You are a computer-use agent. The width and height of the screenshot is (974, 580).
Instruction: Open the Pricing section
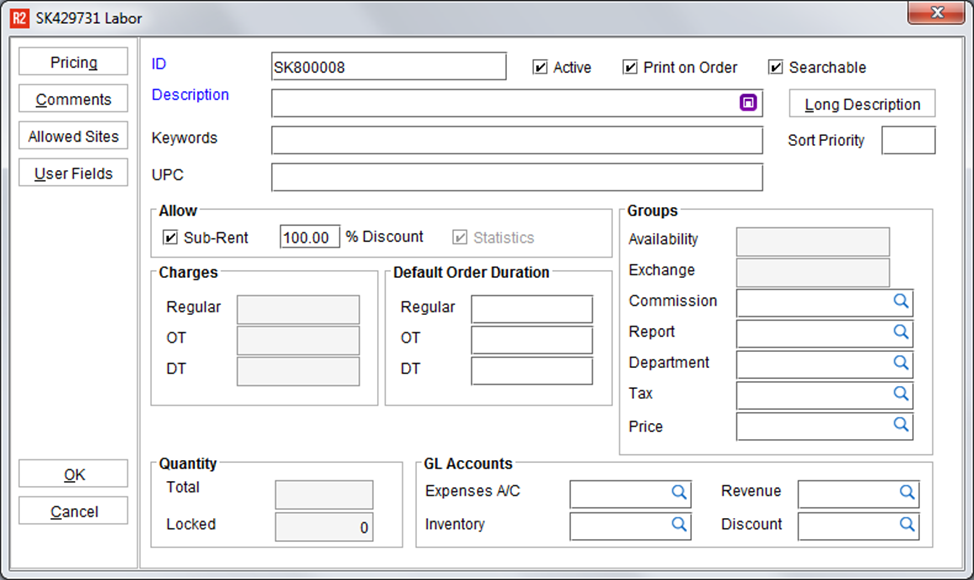tap(73, 61)
